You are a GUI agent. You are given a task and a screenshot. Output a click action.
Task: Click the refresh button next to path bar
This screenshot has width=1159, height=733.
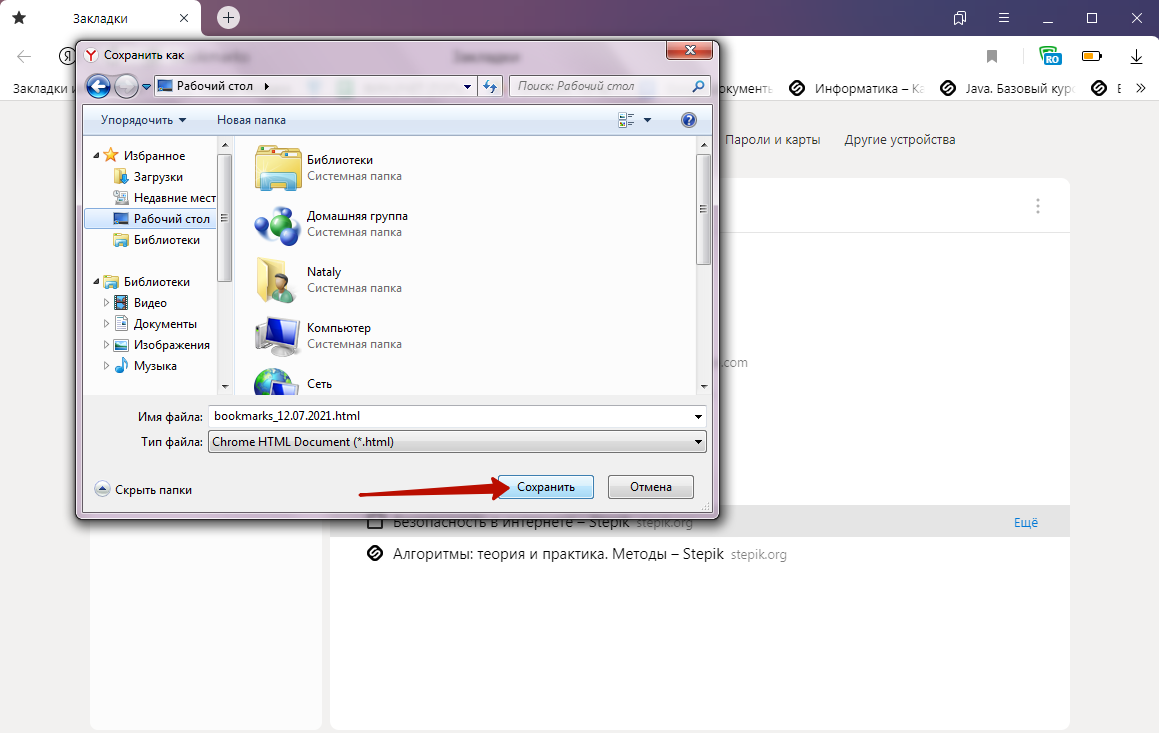tap(490, 86)
